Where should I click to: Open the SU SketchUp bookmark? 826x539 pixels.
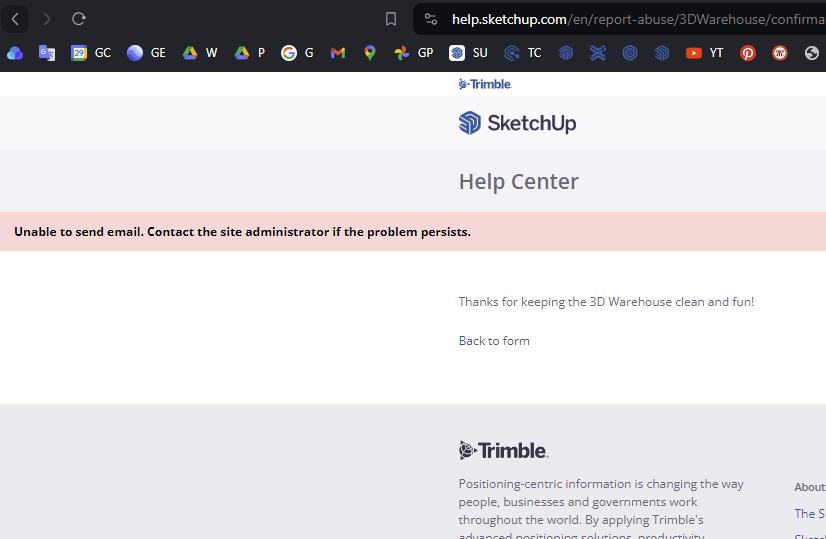(x=468, y=53)
